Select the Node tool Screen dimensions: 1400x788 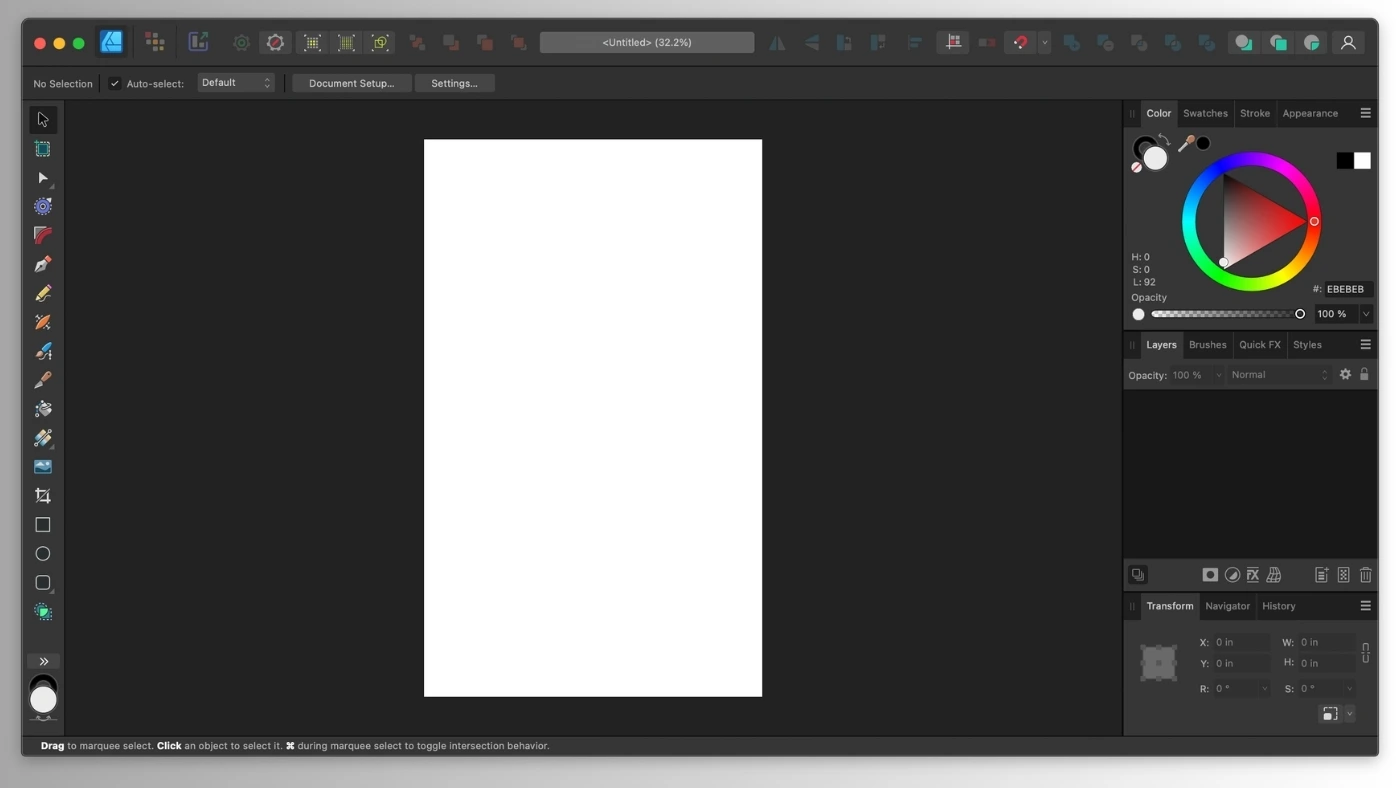[43, 178]
